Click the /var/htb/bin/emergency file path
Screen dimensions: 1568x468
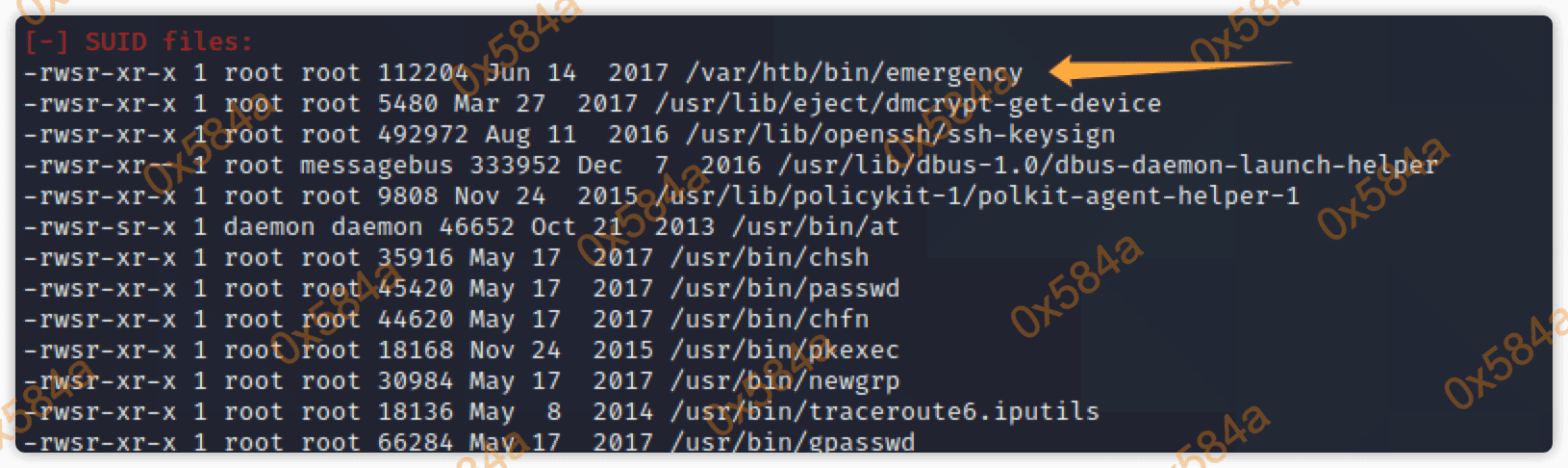[853, 73]
